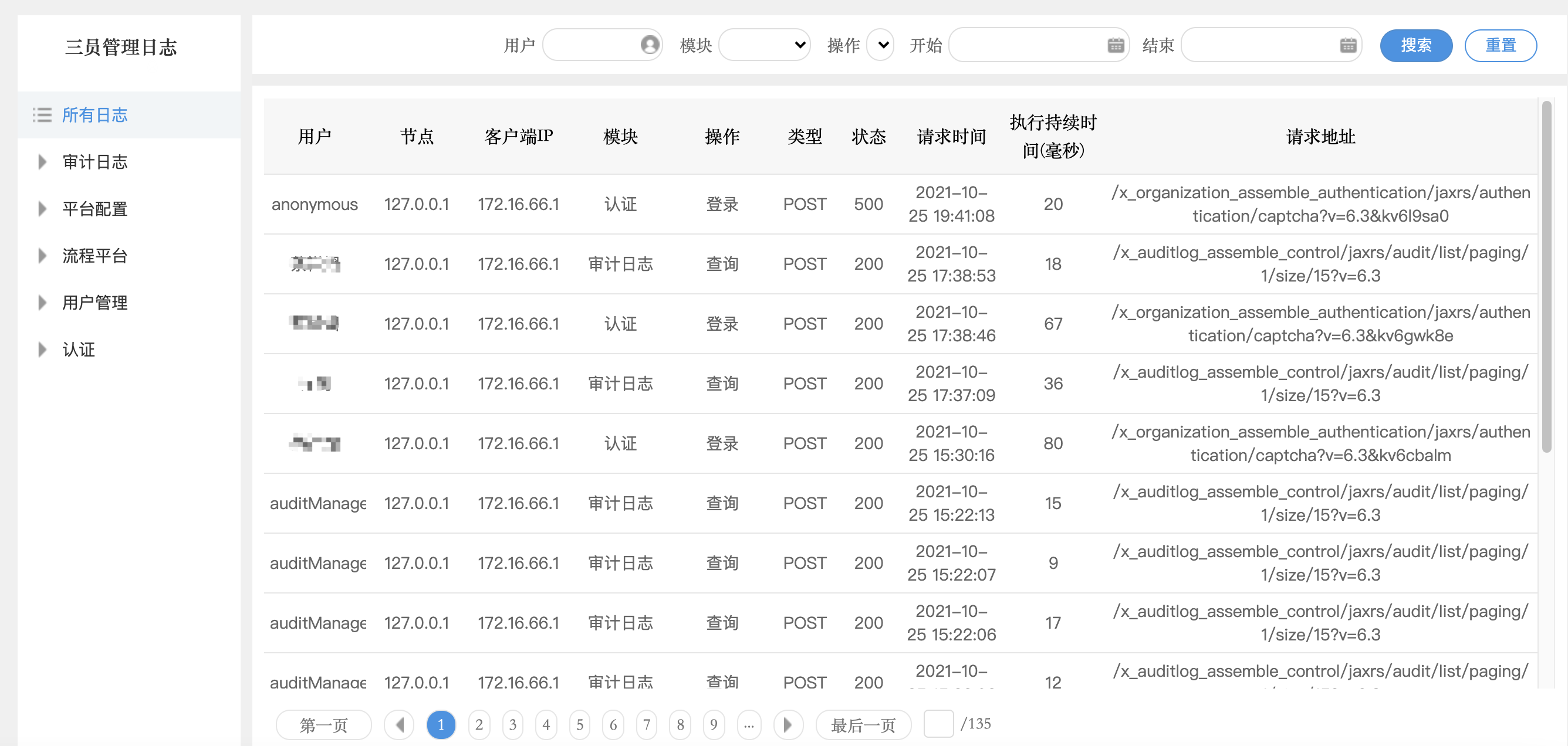Click the list icon beside 所有日志

(x=42, y=115)
